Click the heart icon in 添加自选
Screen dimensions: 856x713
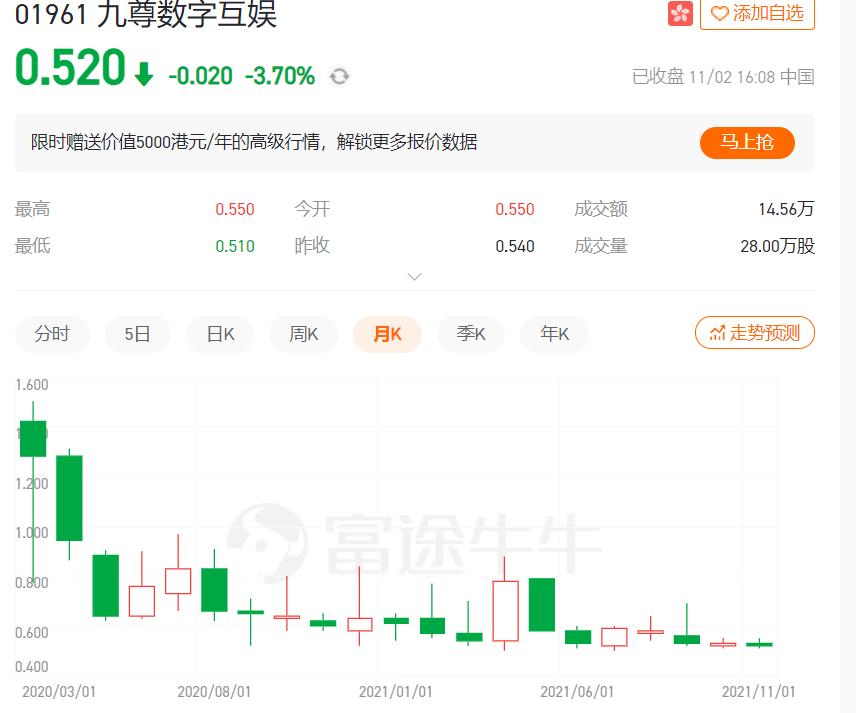coord(720,14)
